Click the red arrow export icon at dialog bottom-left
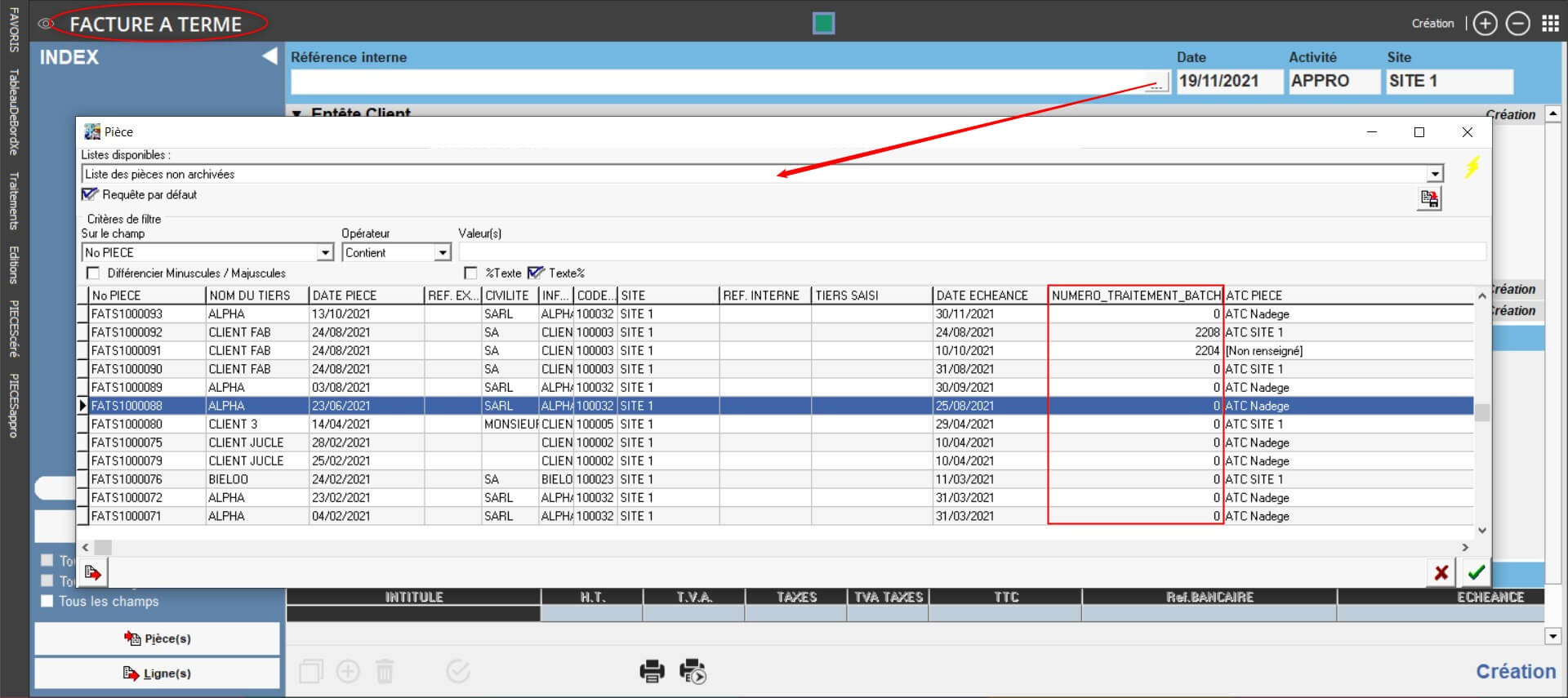The width and height of the screenshot is (1568, 698). (93, 572)
